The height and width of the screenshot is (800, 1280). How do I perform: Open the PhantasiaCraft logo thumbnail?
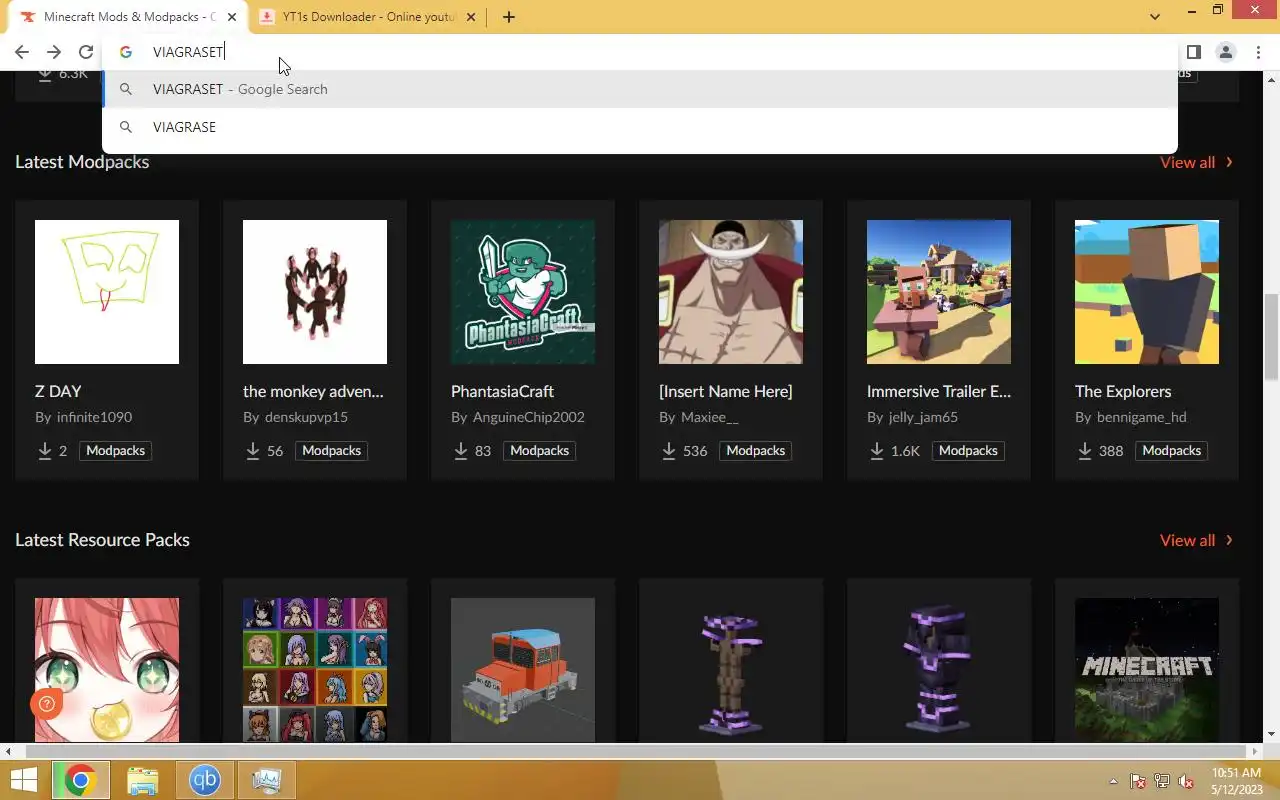[x=523, y=292]
